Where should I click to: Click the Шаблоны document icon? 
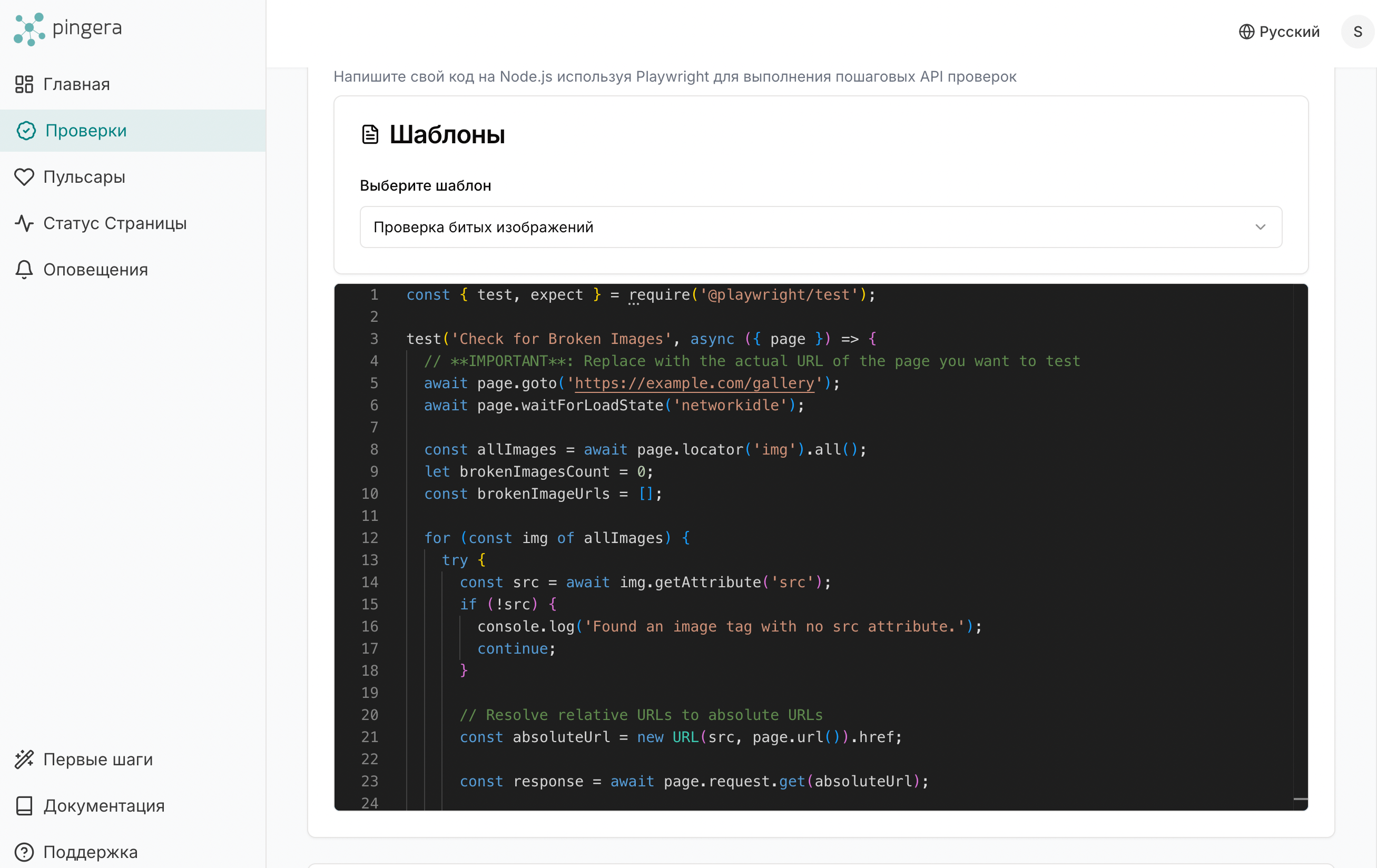click(370, 134)
